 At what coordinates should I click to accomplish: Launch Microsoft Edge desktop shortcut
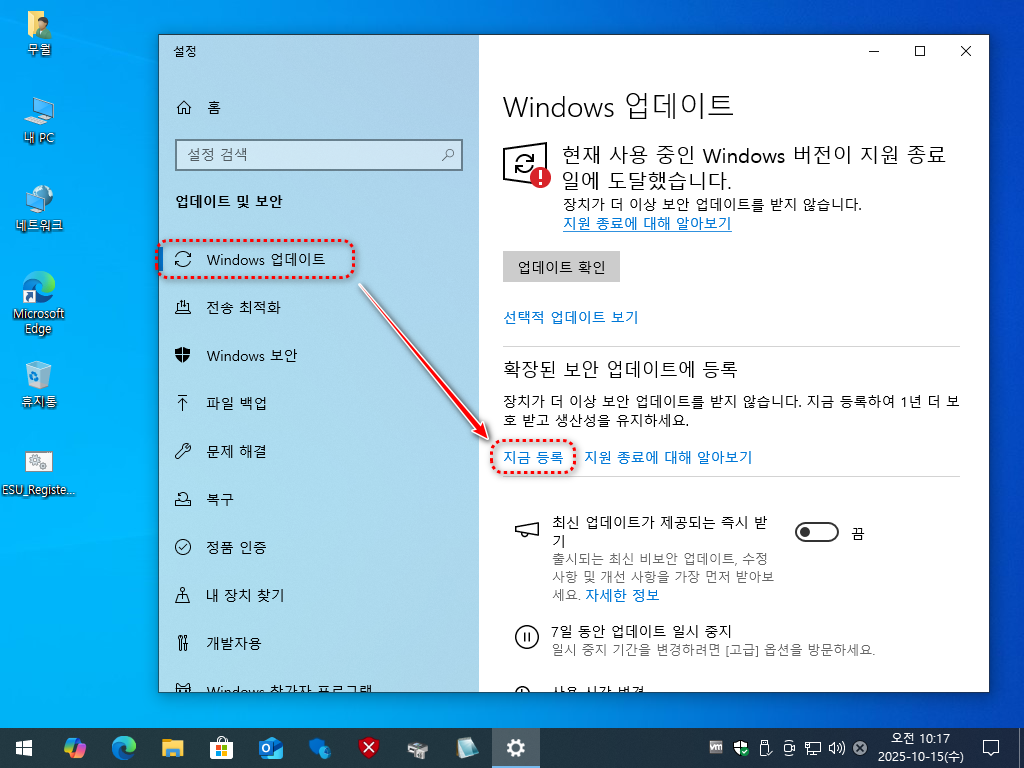point(39,304)
